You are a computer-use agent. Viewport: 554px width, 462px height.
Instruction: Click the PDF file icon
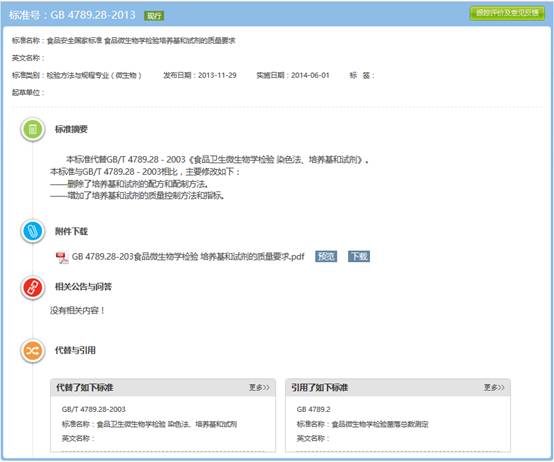62,257
